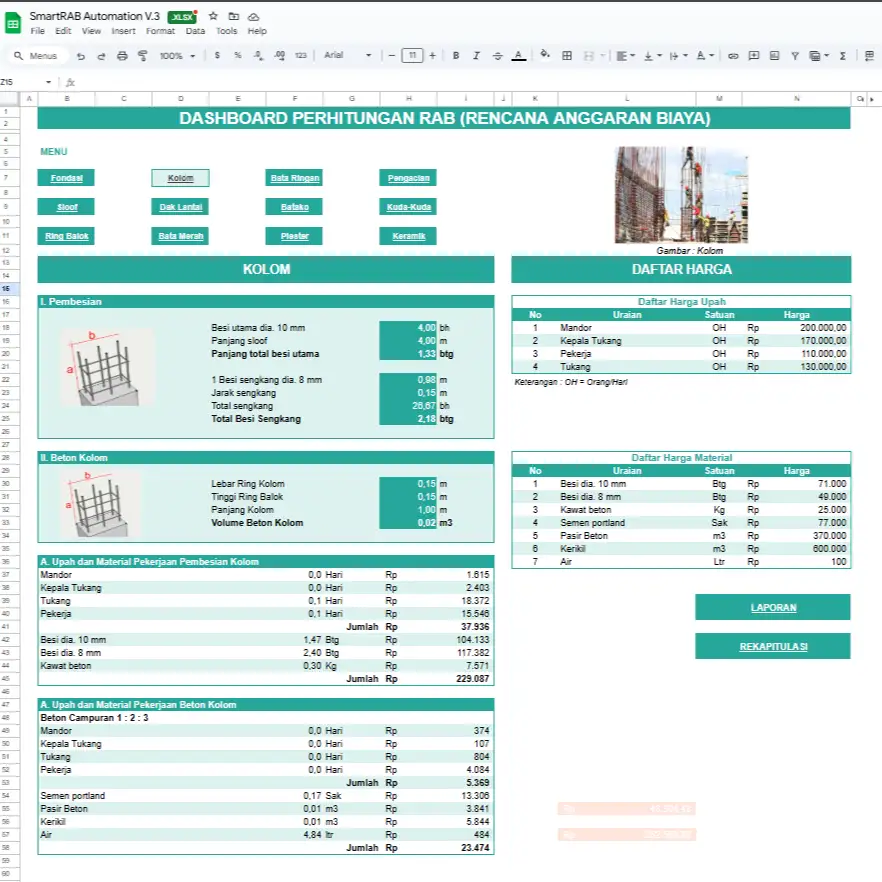This screenshot has width=882, height=882.
Task: Toggle strikethrough formatting
Action: tap(497, 56)
